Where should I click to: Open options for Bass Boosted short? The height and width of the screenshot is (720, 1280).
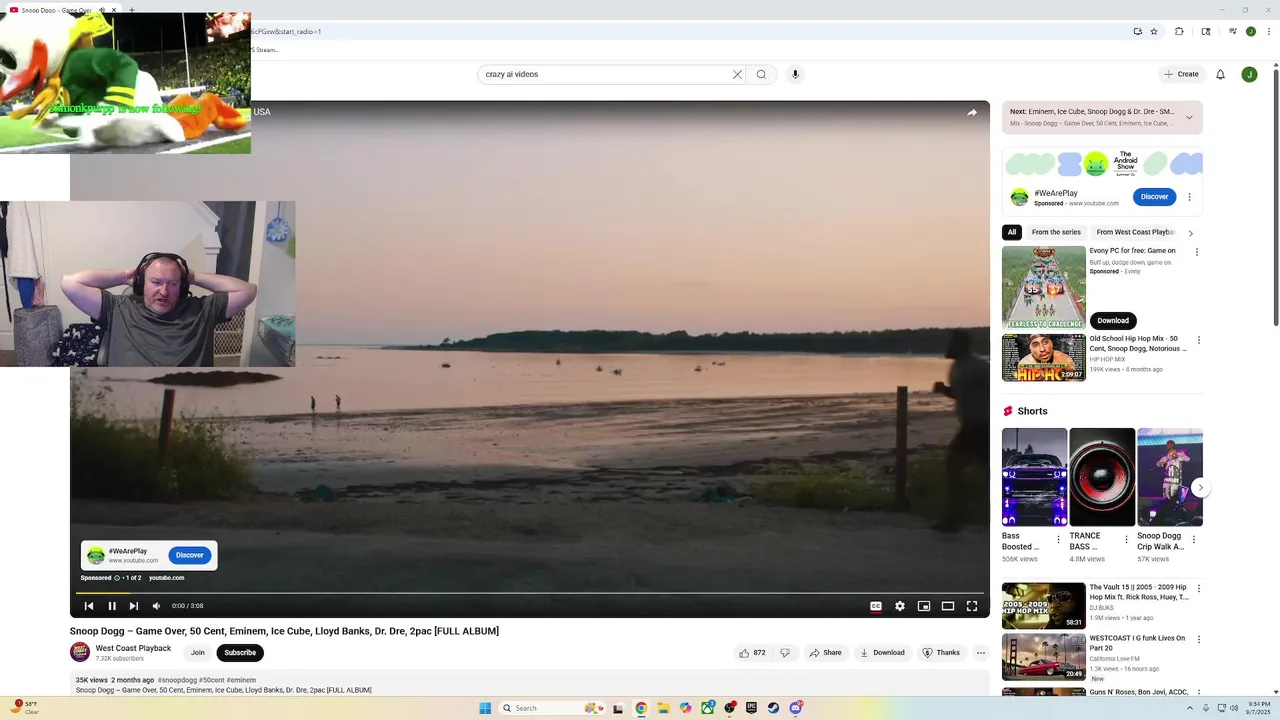coord(1059,540)
